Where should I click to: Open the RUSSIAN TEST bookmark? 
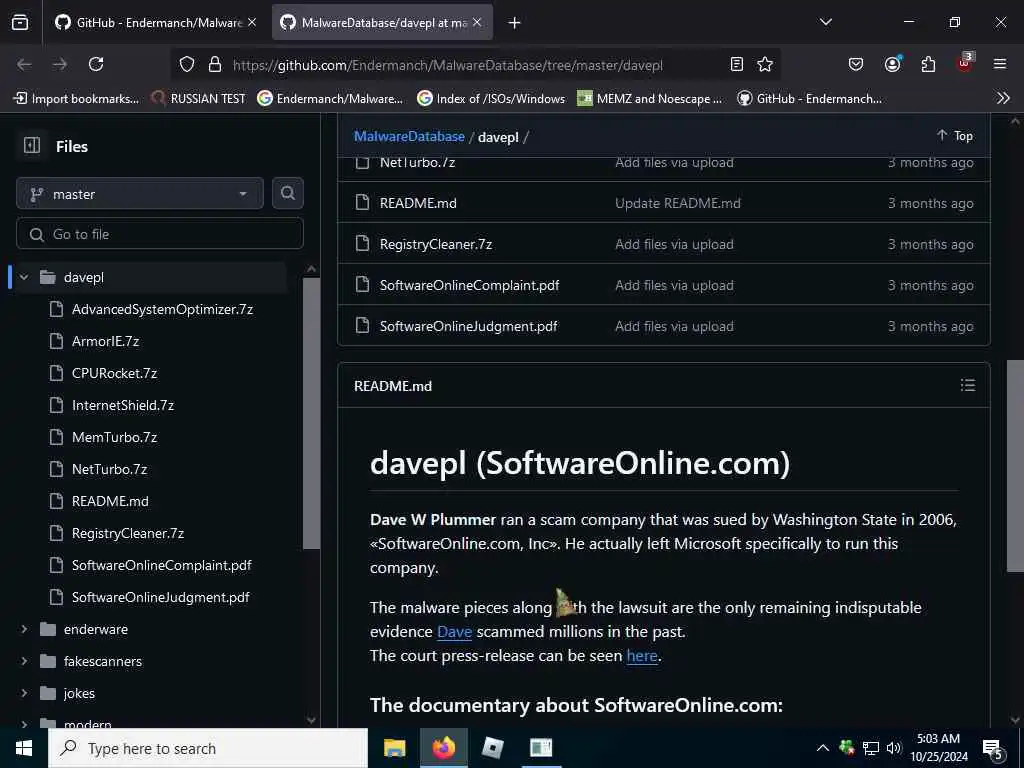(199, 99)
